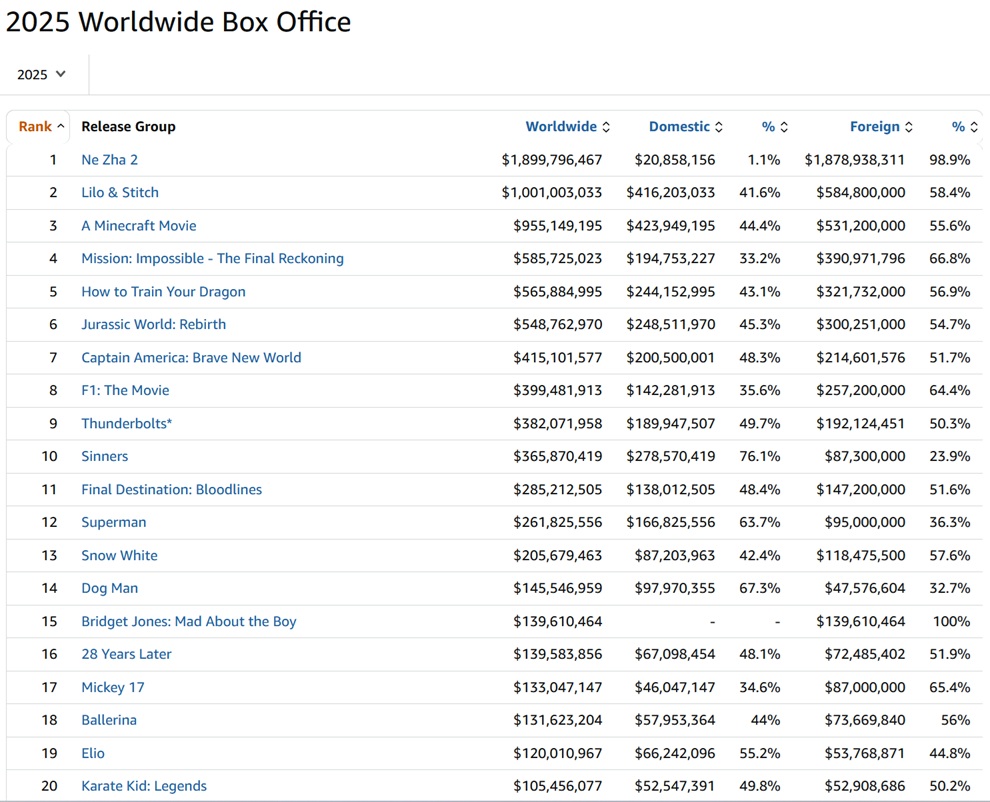Open the 28 Years Later link
The image size is (990, 802).
tap(126, 654)
